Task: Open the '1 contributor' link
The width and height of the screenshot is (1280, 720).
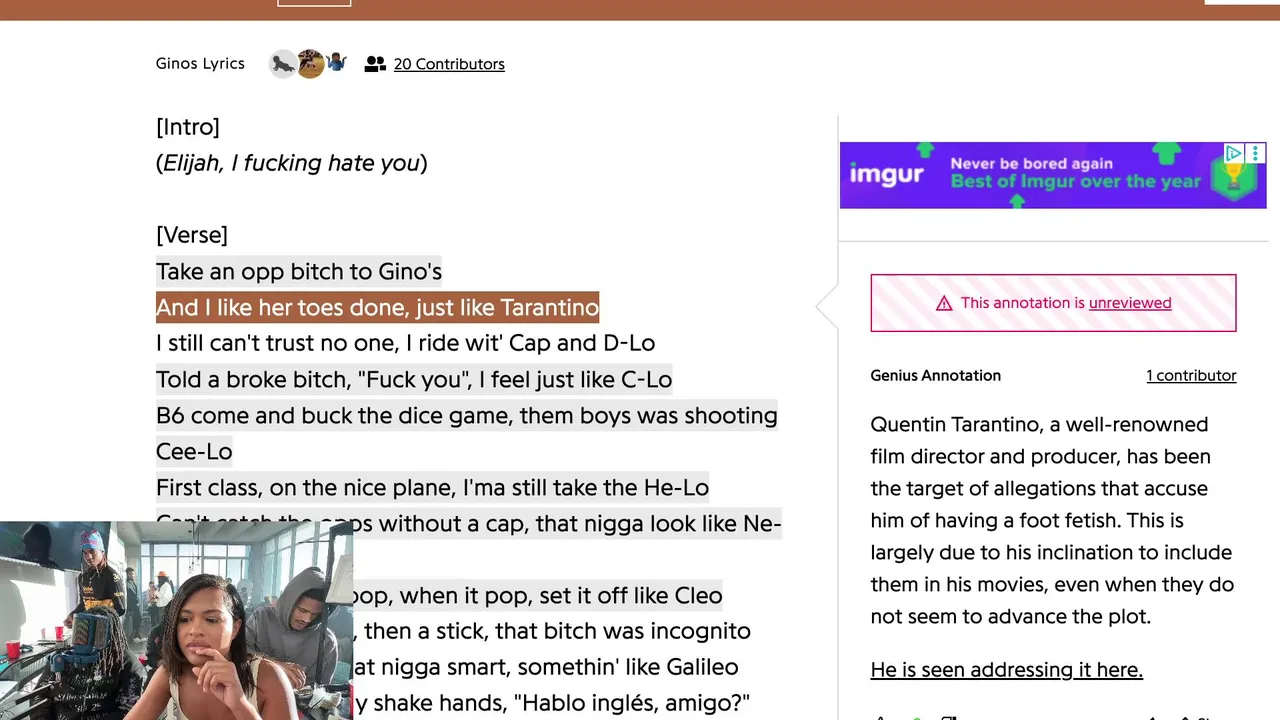Action: click(x=1191, y=376)
